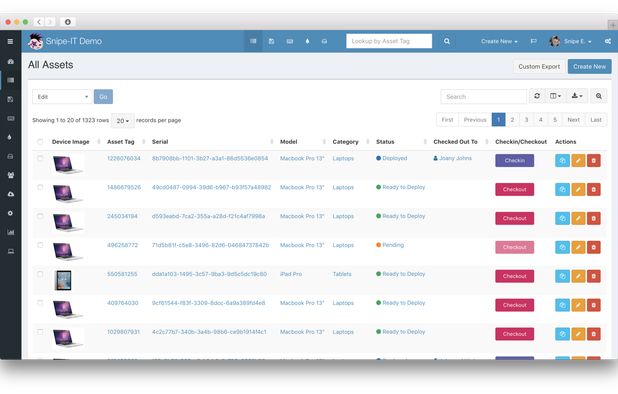618x394 pixels.
Task: Click the Components icon in the top navbar
Action: pyautogui.click(x=324, y=41)
